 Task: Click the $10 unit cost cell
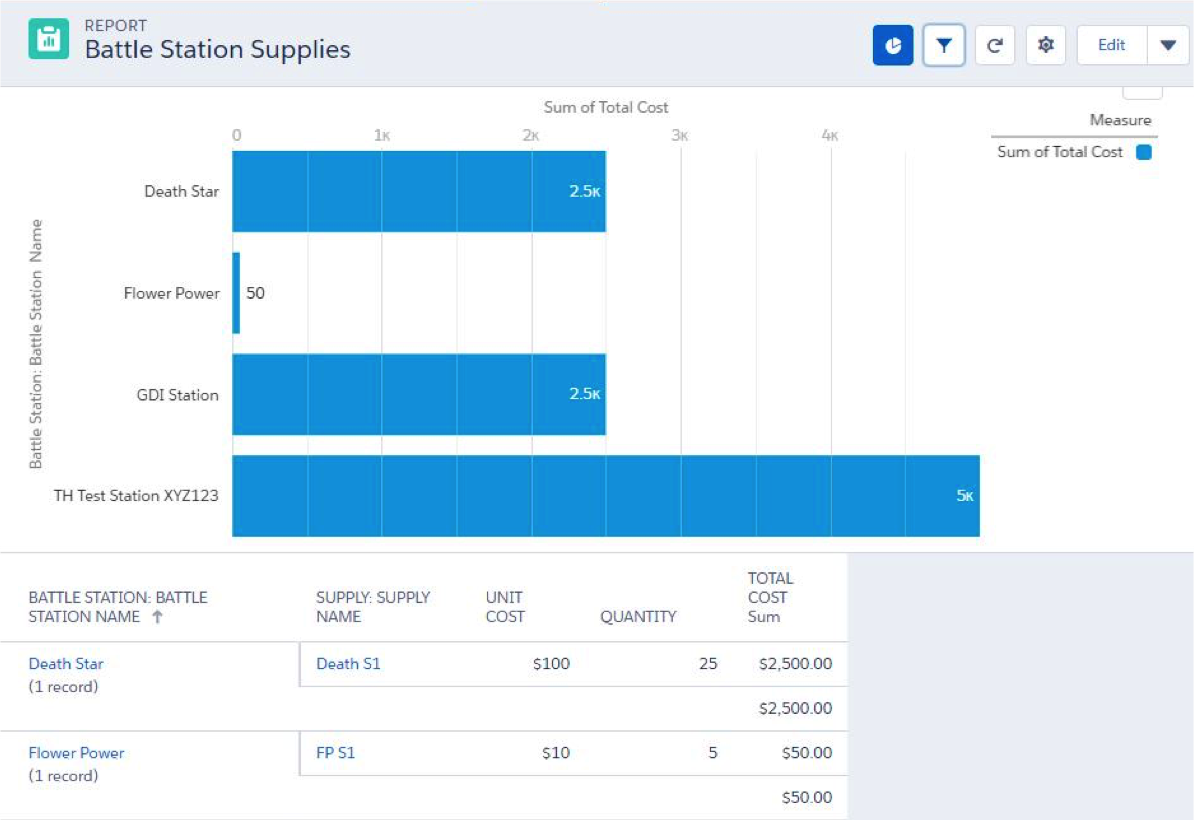[x=555, y=753]
